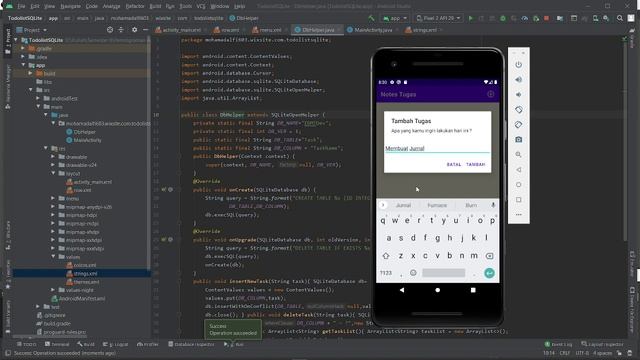Run the app with green play icon
This screenshot has height=360, width=640.
pyautogui.click(x=471, y=18)
